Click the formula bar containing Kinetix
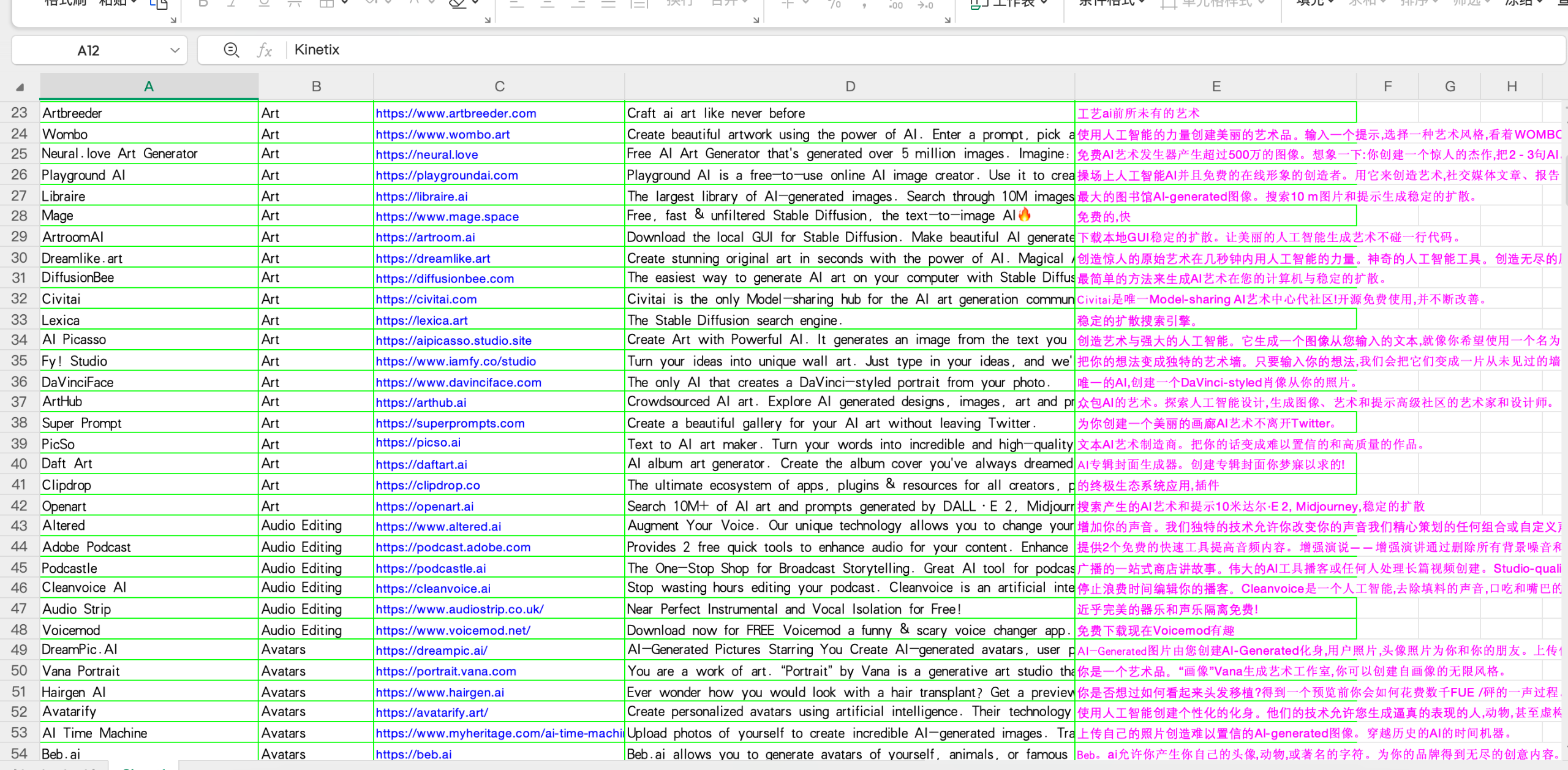Viewport: 1568px width, 770px height. click(x=925, y=50)
